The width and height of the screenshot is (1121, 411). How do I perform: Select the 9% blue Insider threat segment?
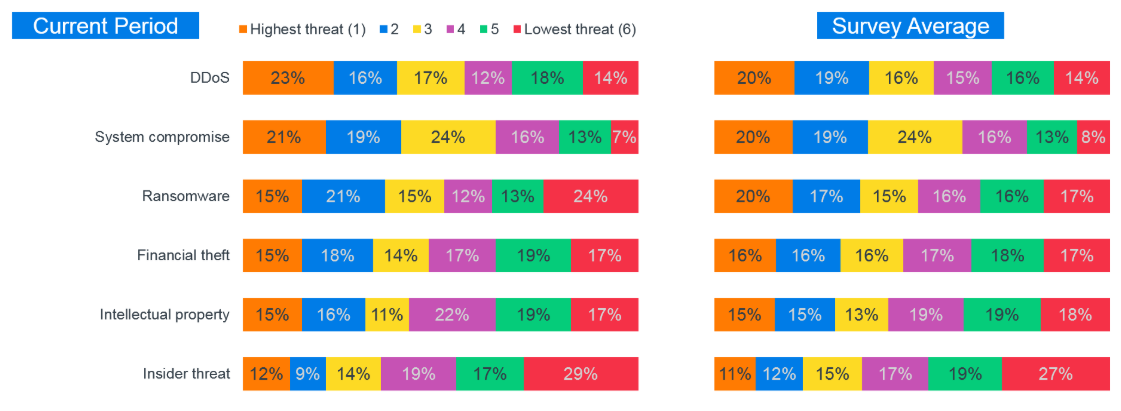click(x=307, y=374)
